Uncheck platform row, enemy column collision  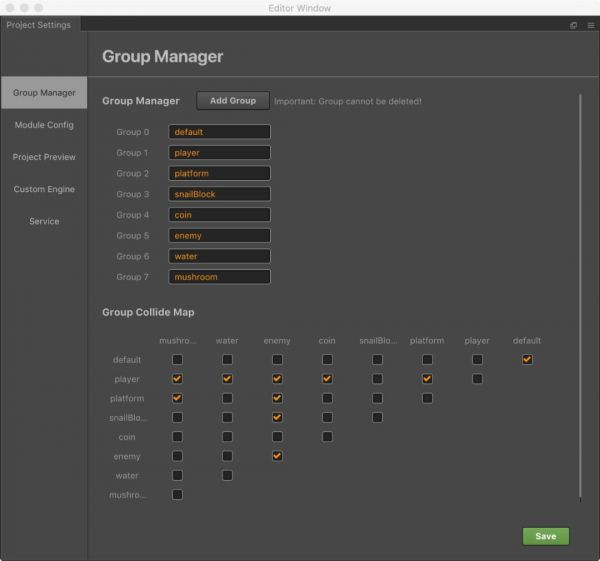point(277,398)
